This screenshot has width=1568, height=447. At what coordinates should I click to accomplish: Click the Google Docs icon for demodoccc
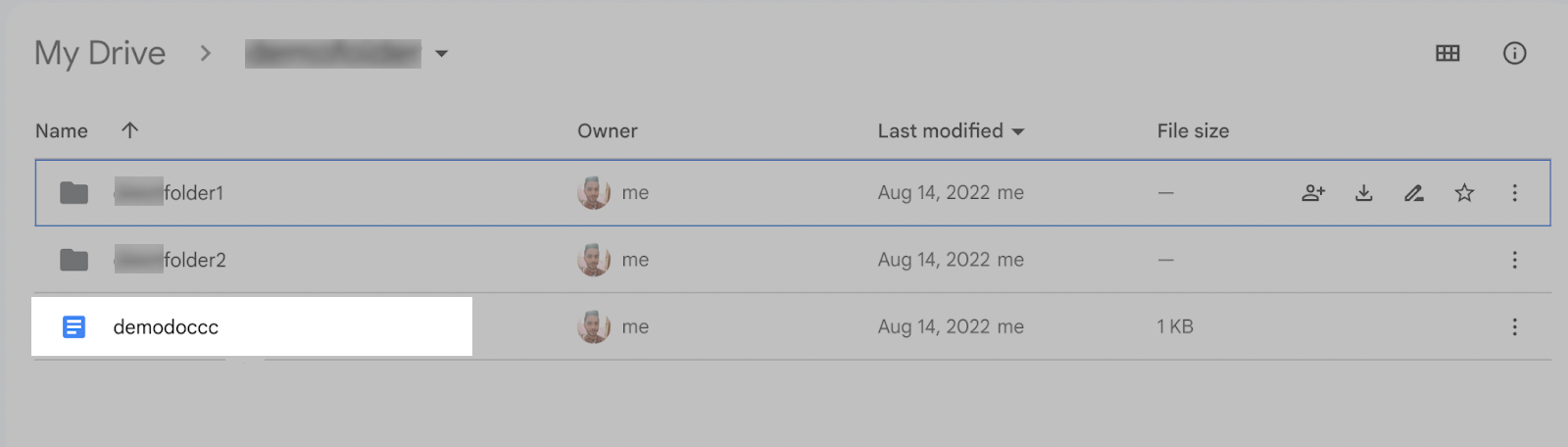[x=73, y=326]
